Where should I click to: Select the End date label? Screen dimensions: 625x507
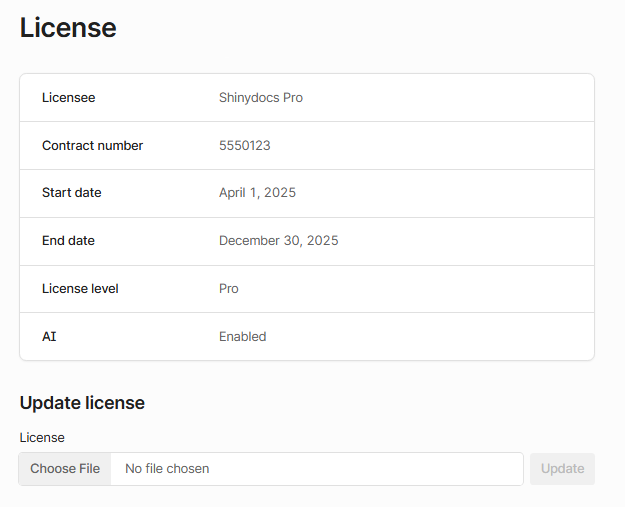click(x=68, y=241)
